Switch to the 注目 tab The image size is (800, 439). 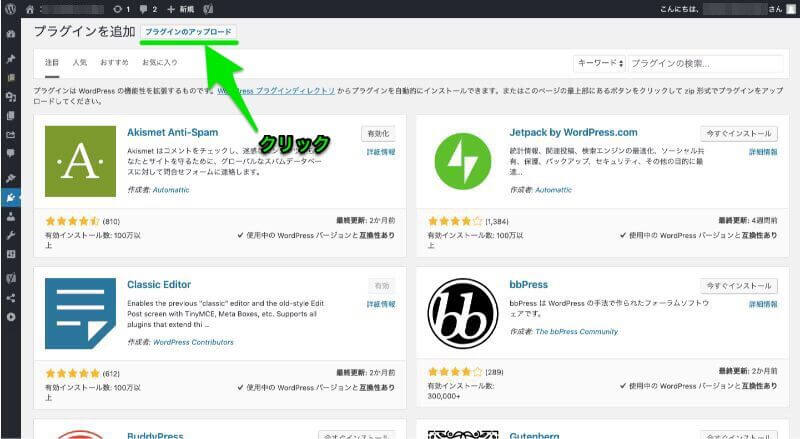[x=52, y=62]
